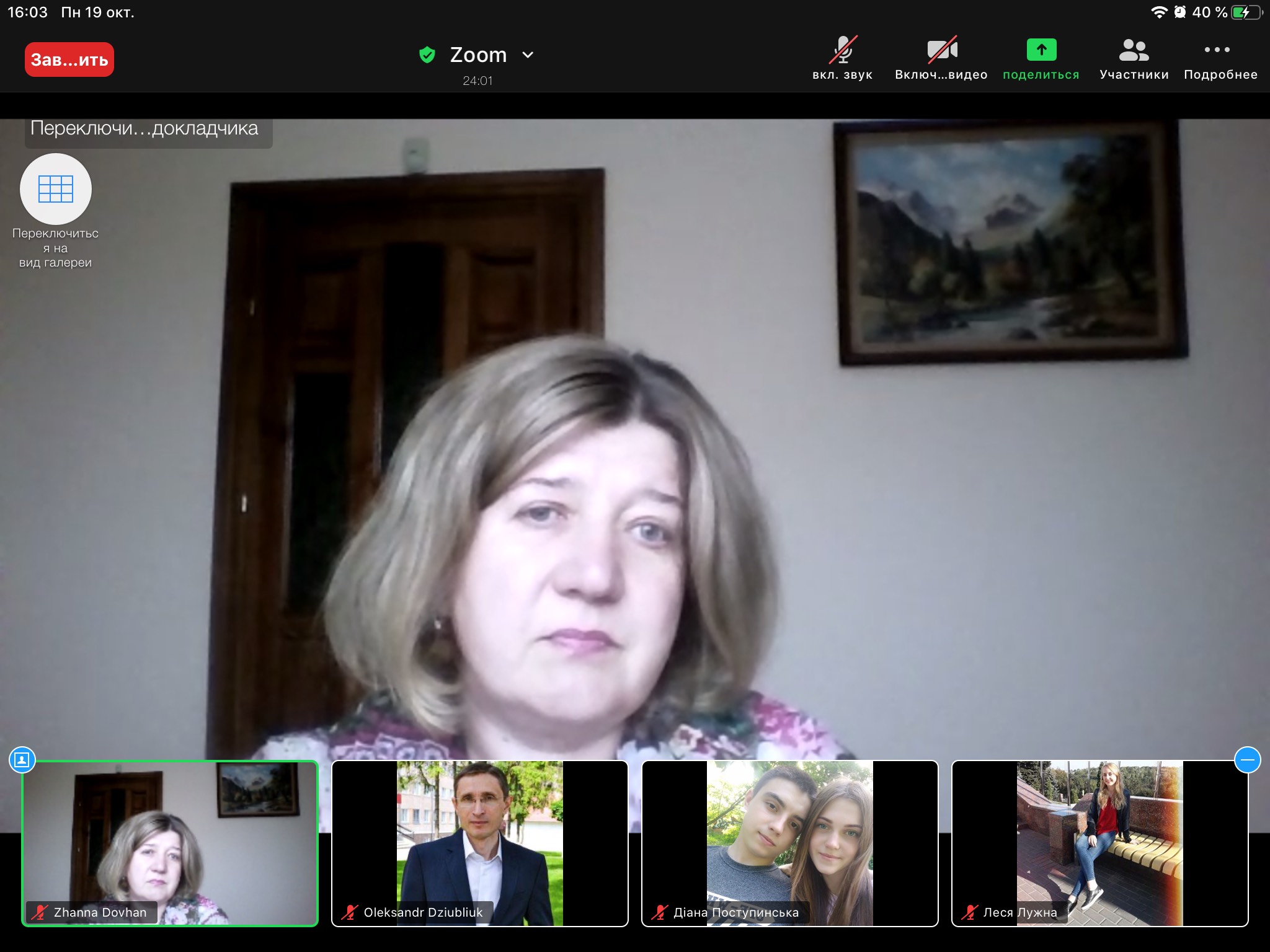
Task: Tap the Zoom title text
Action: click(x=478, y=55)
